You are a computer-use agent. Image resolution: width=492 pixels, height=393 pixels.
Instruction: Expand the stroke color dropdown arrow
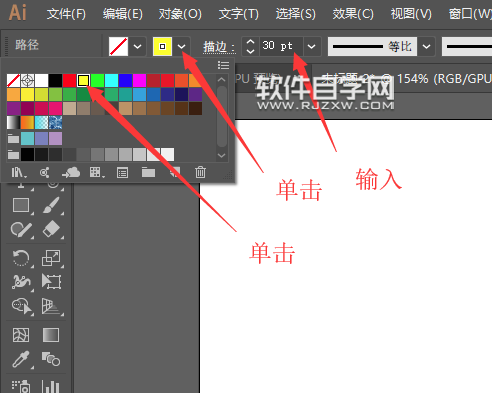point(181,46)
